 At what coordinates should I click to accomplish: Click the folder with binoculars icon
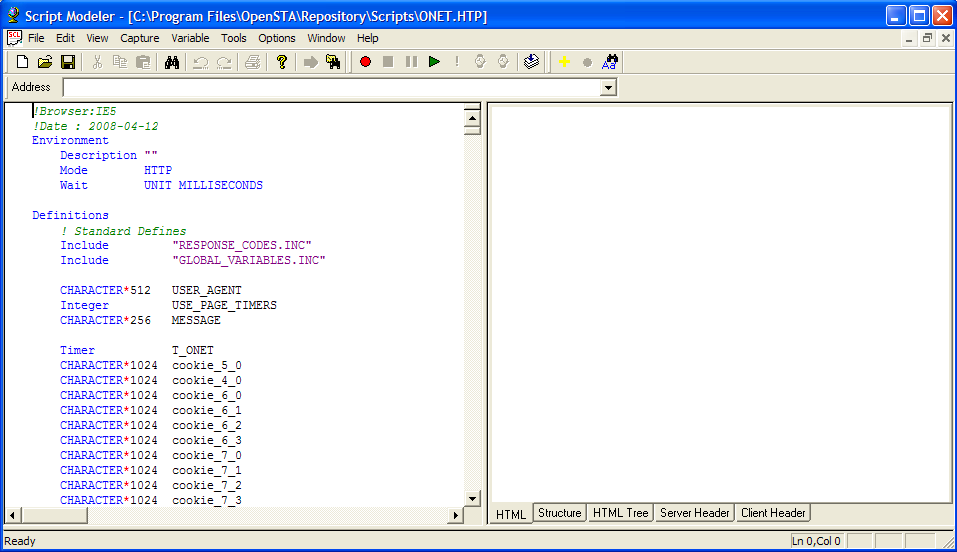click(333, 62)
